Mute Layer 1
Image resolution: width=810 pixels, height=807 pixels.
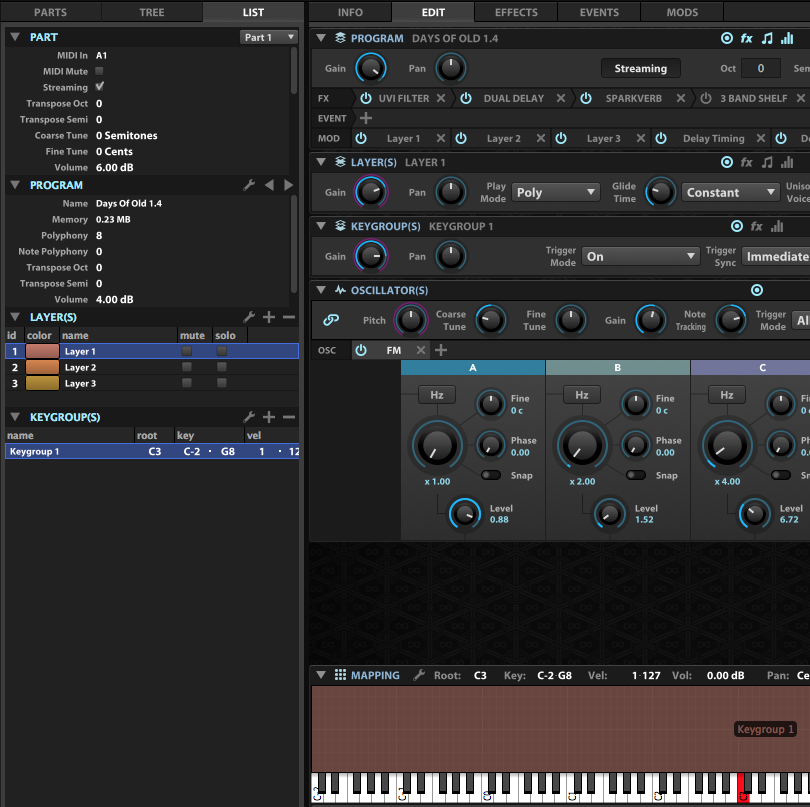187,351
